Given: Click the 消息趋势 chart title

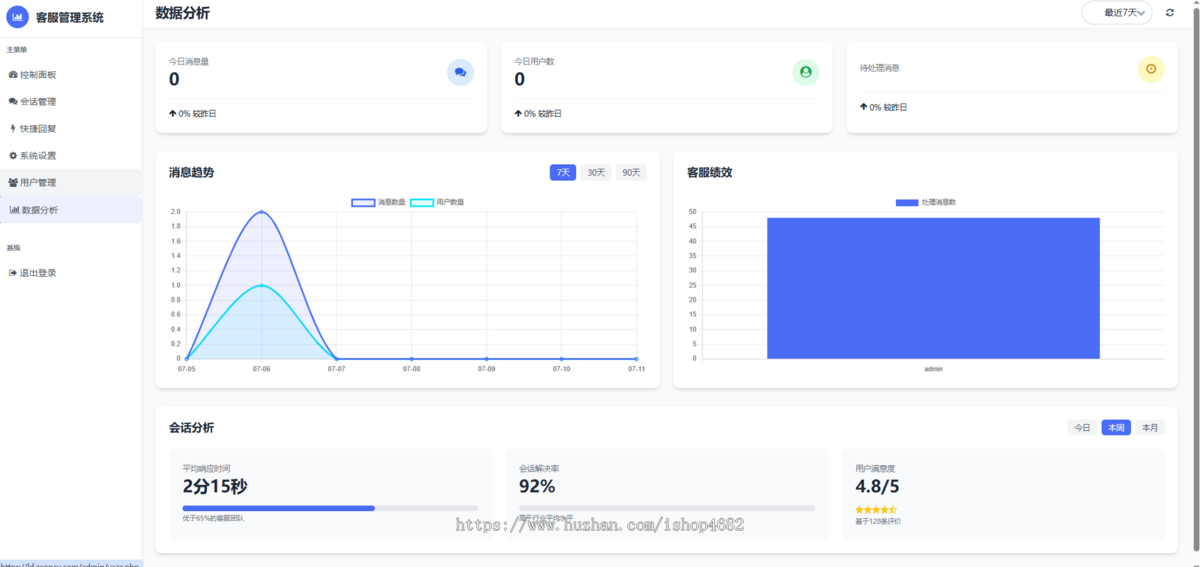Looking at the screenshot, I should 191,173.
